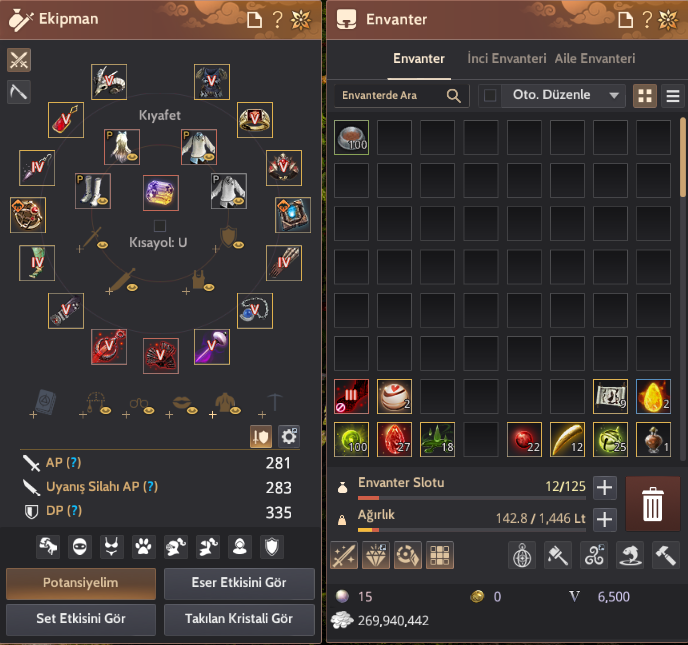Open the Aile Envanteri tab
Screen dimensions: 688x645
pyautogui.click(x=595, y=58)
